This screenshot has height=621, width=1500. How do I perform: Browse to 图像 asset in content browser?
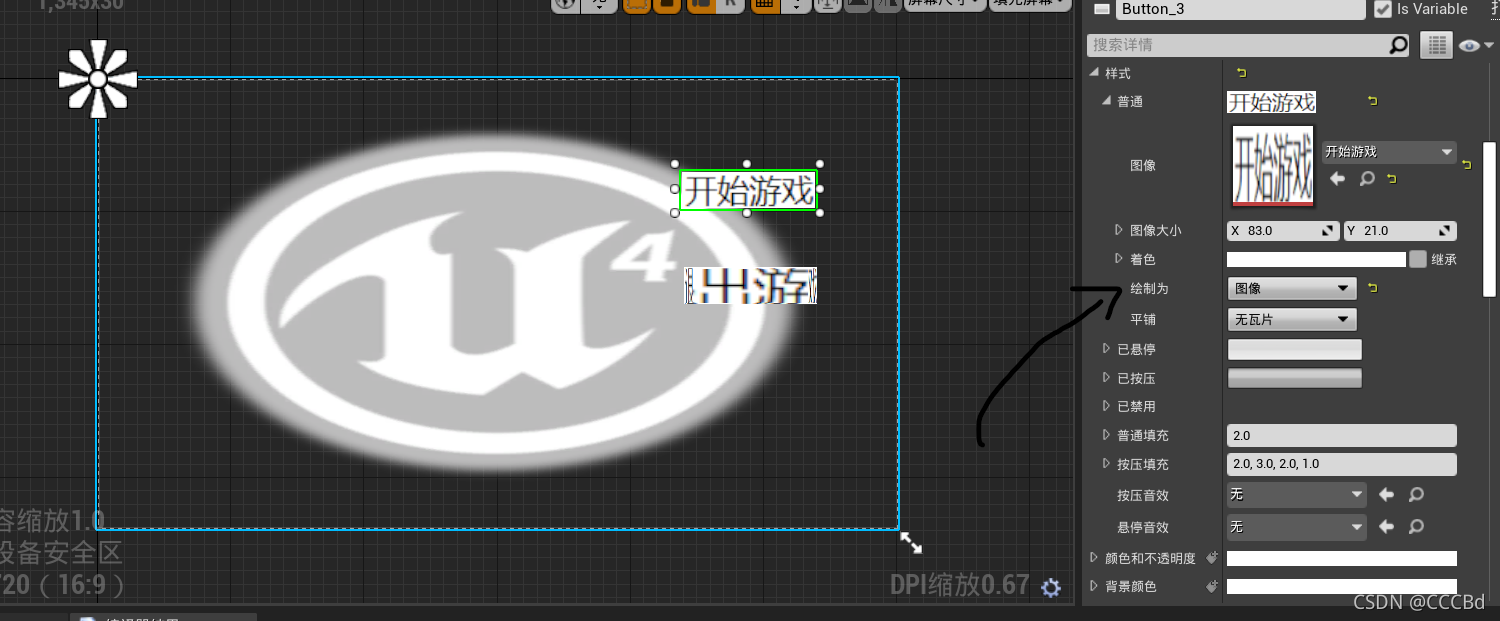[1367, 179]
